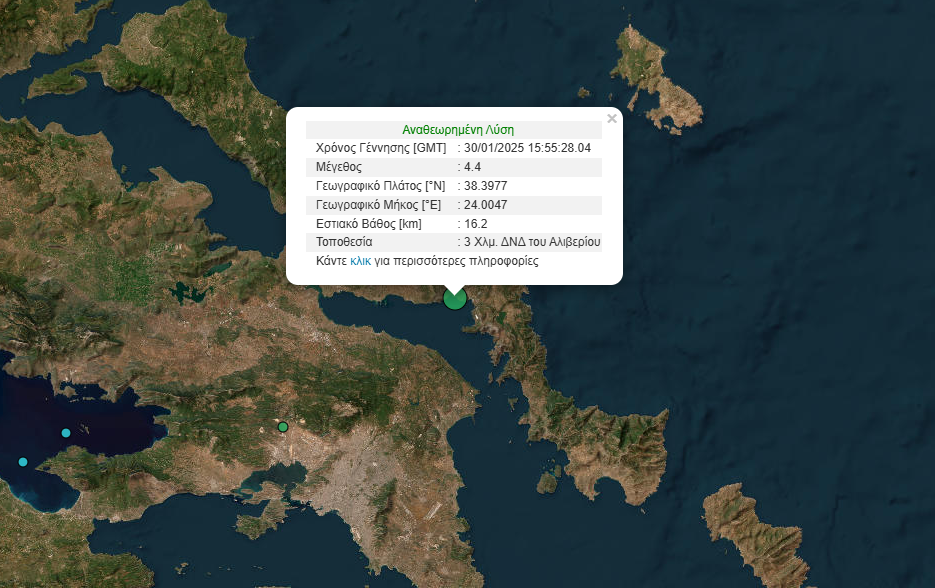Click the westernmost cyan earthquake marker
The image size is (935, 588).
23,462
